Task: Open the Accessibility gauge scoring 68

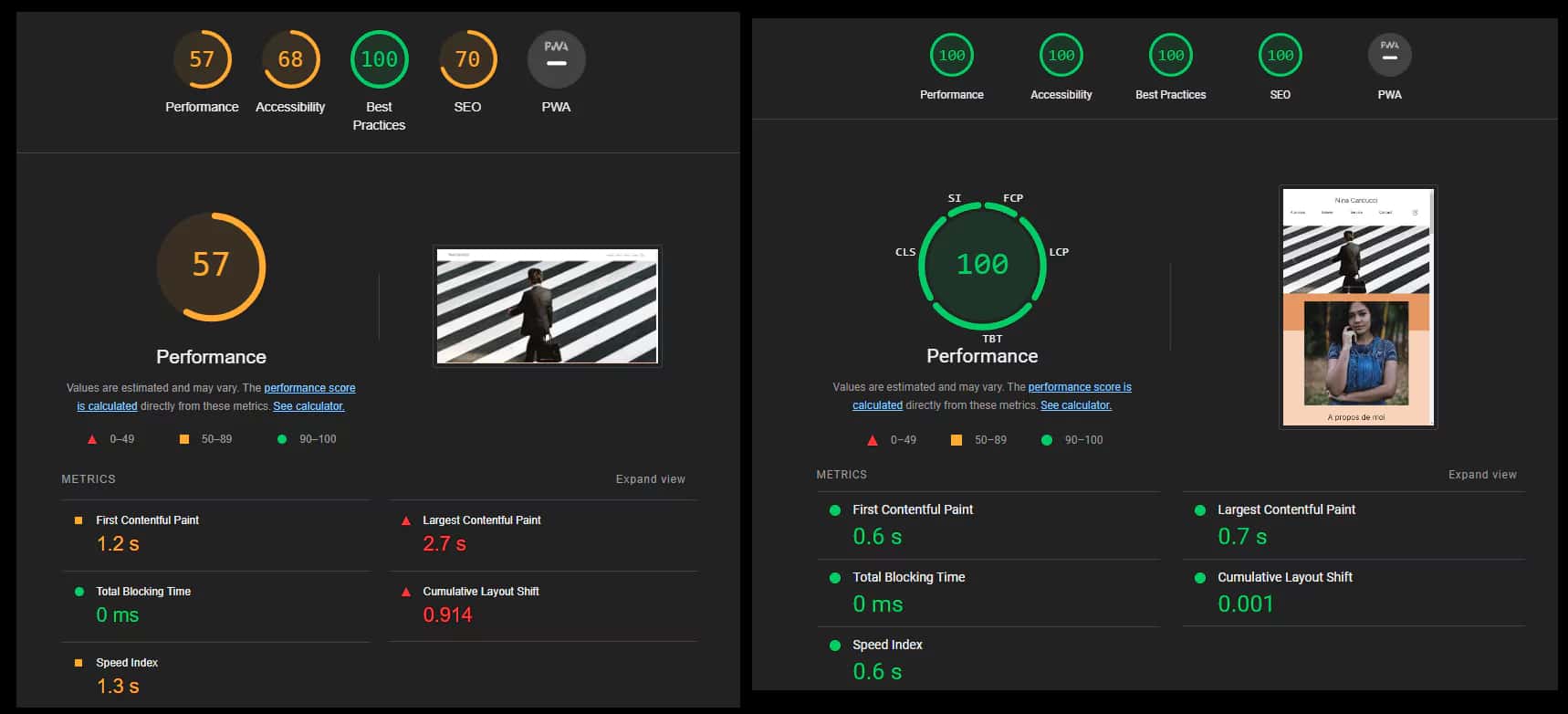Action: [290, 59]
